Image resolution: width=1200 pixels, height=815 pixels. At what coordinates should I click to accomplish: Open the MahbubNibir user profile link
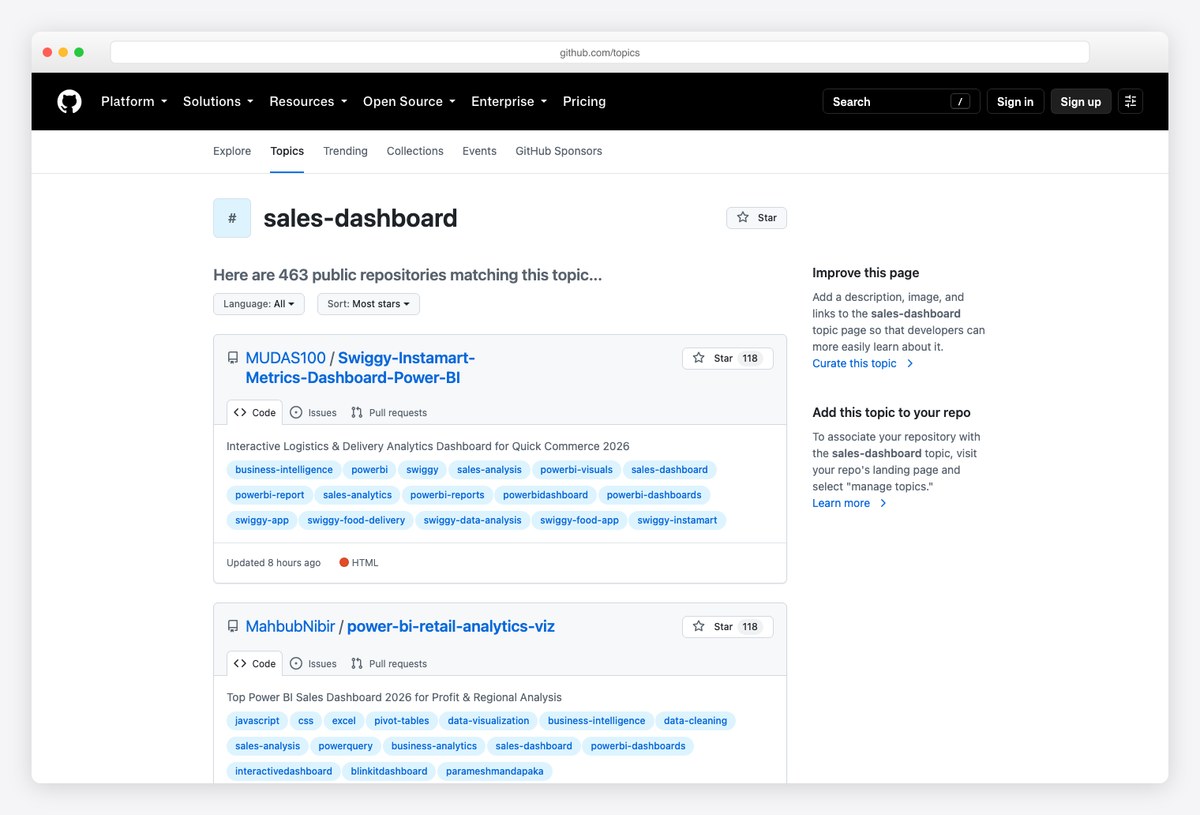[x=290, y=627]
